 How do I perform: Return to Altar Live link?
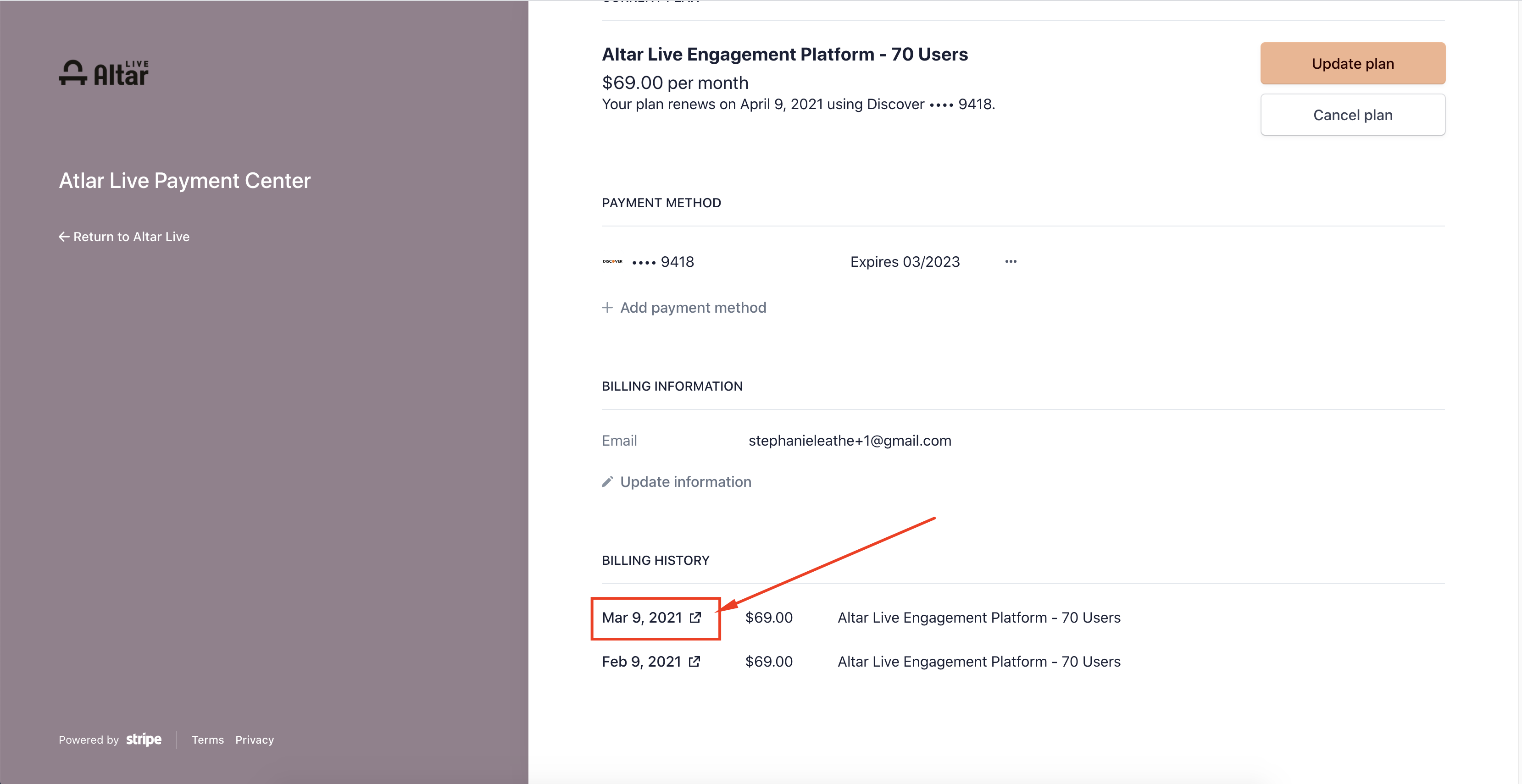click(131, 237)
